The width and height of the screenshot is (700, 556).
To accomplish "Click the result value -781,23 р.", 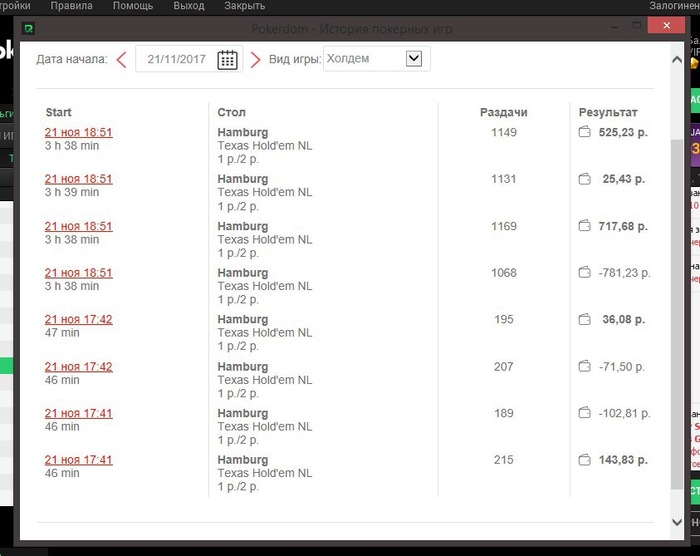I will tap(624, 272).
